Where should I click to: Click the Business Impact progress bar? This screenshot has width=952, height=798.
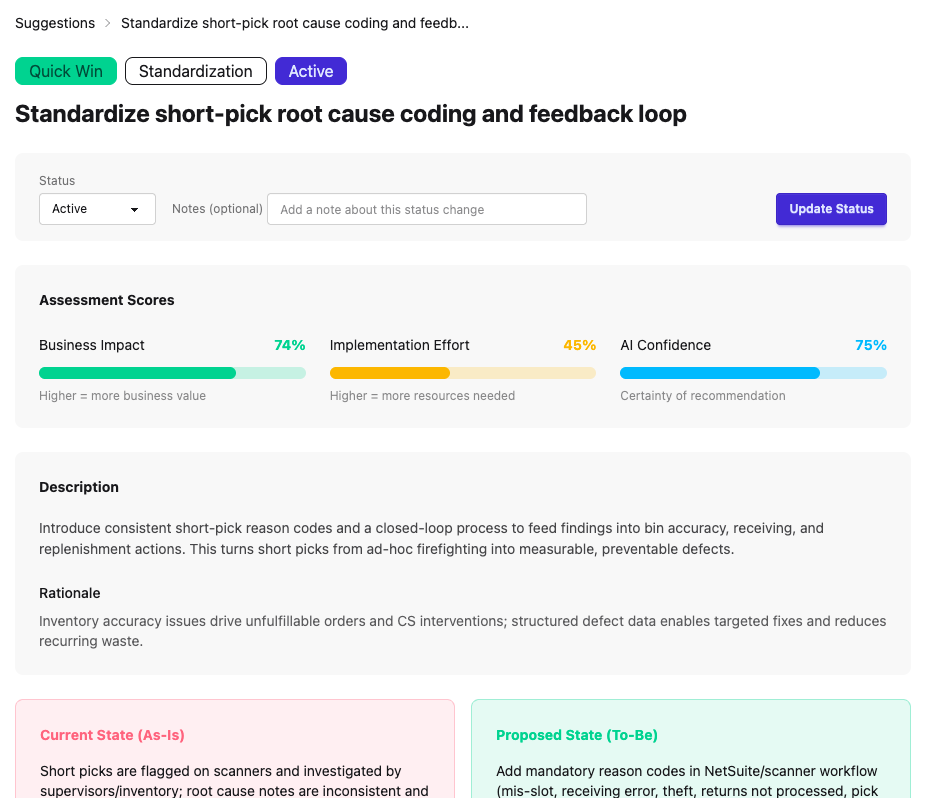click(x=172, y=372)
